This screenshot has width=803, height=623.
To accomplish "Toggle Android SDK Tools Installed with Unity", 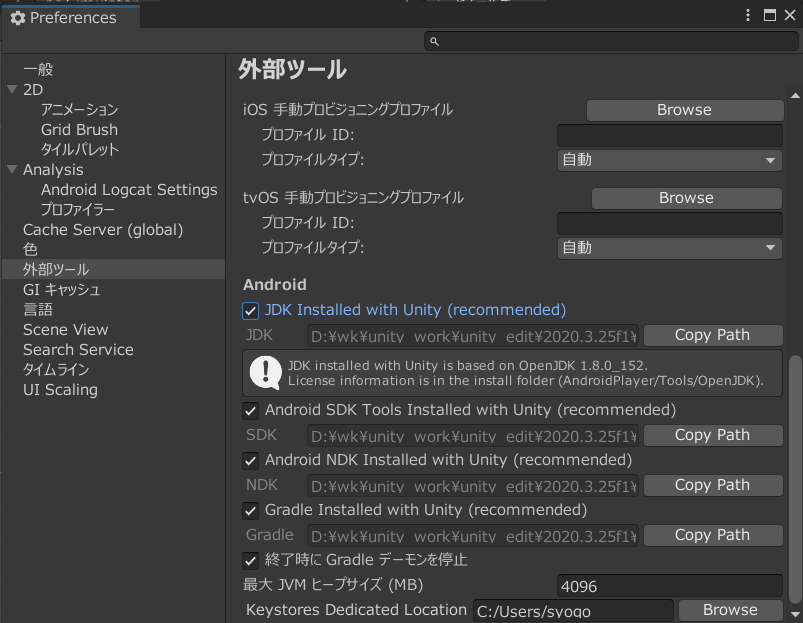I will (250, 411).
